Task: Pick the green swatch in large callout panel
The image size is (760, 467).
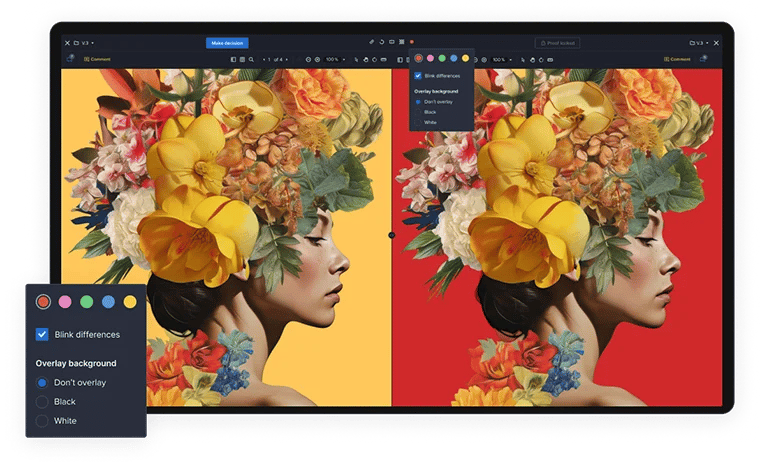Action: click(86, 301)
